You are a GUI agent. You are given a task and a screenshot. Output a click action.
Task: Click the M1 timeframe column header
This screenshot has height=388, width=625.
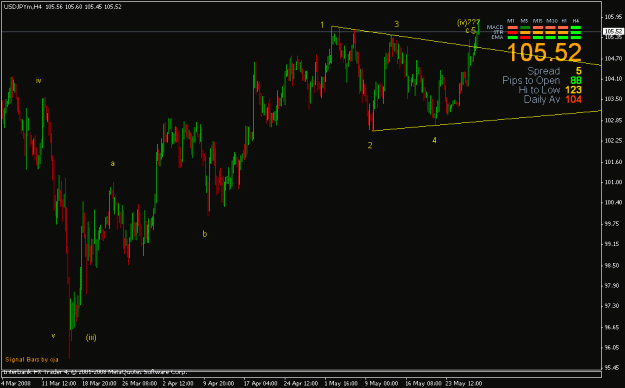tap(511, 21)
